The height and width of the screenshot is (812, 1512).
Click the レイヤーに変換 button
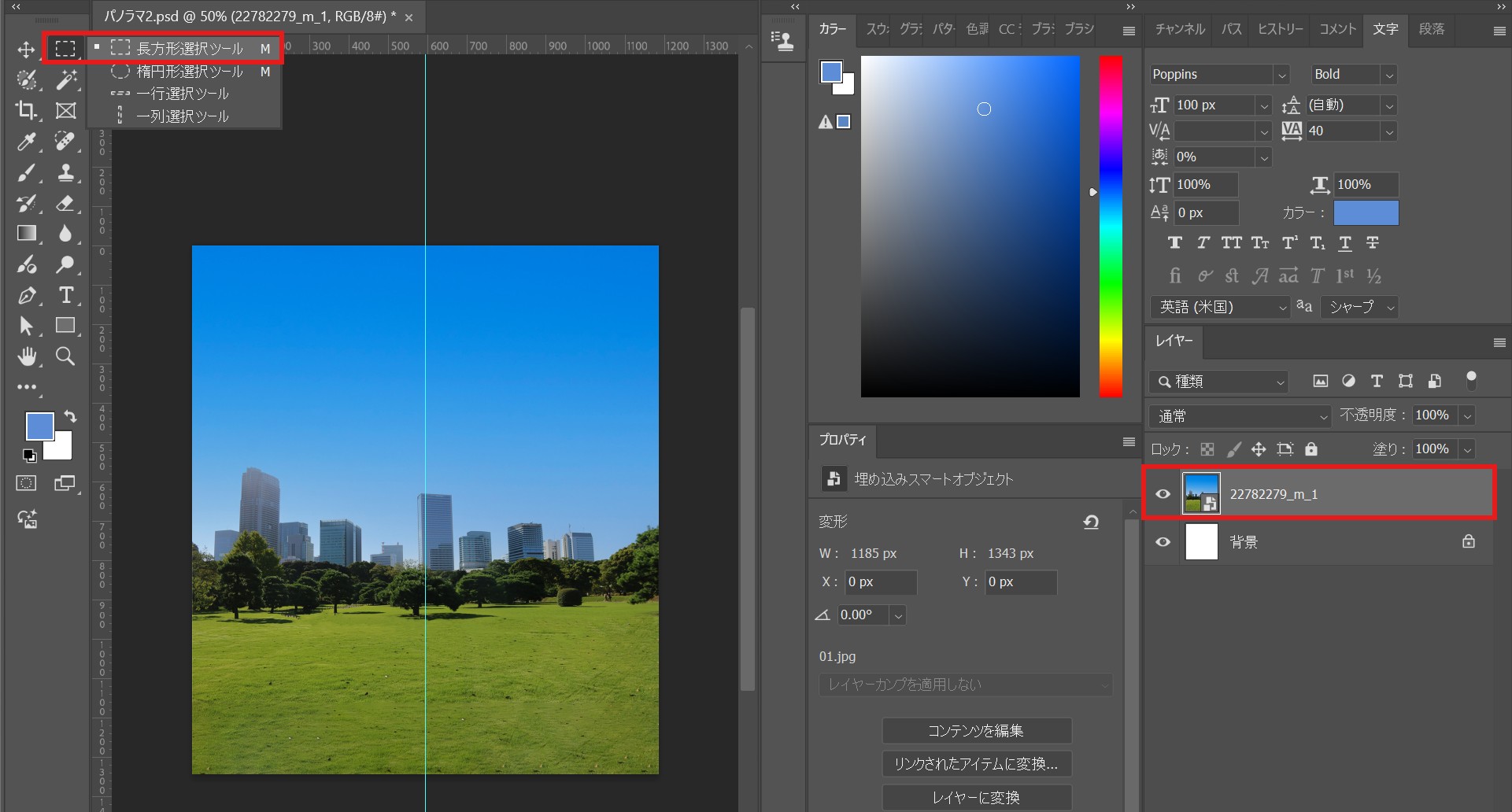[x=976, y=797]
